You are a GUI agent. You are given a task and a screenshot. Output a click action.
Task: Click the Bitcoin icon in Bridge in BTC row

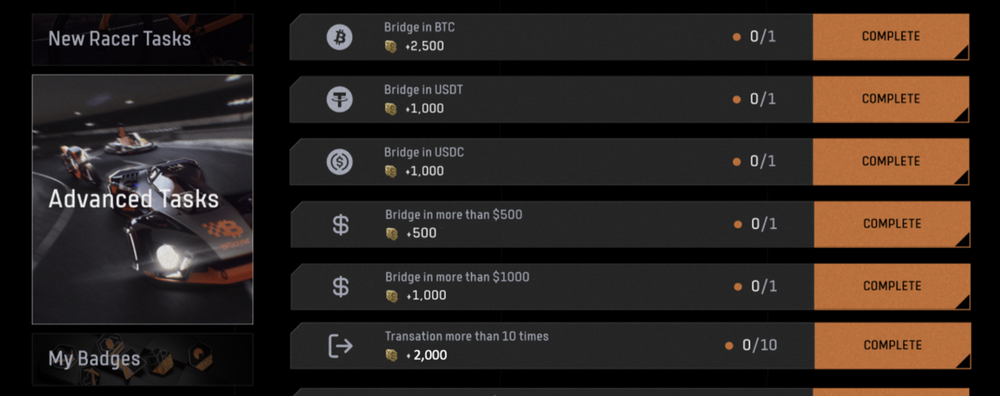pos(339,37)
